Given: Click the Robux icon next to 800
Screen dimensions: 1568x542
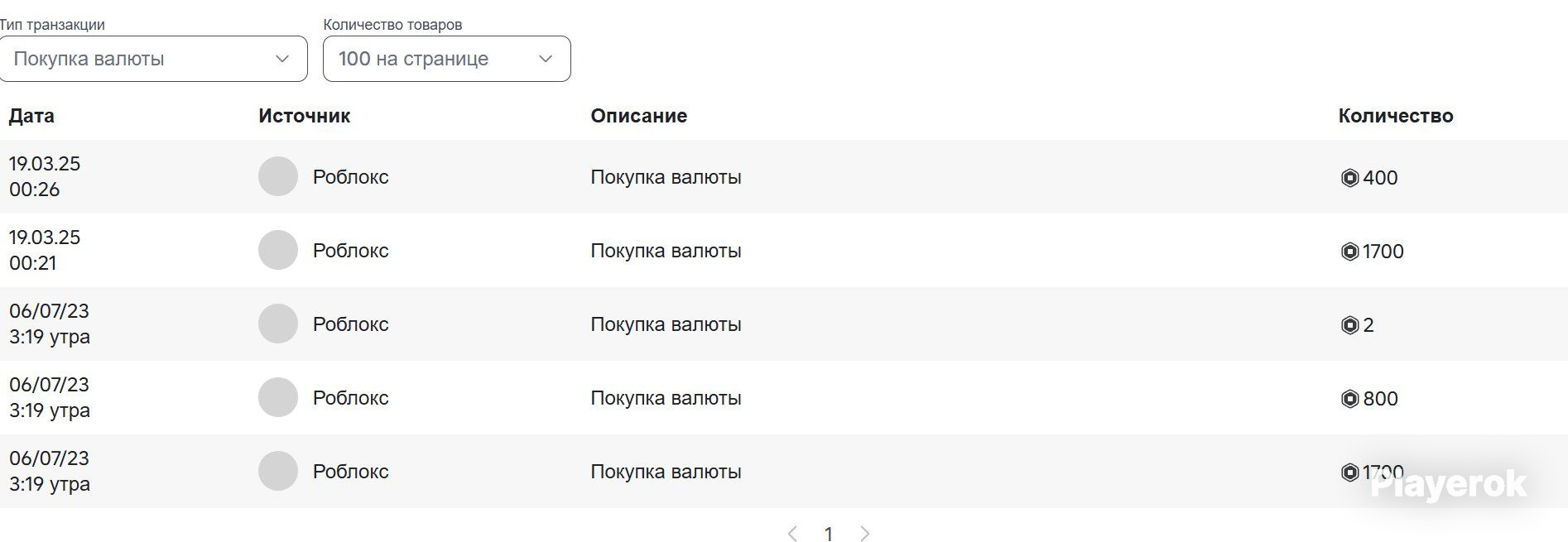Looking at the screenshot, I should pyautogui.click(x=1349, y=399).
